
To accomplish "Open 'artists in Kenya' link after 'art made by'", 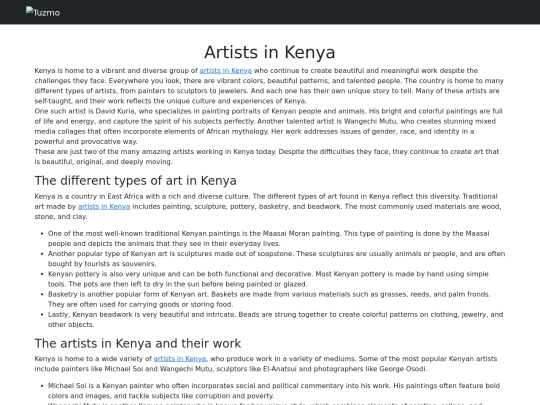I will pos(104,207).
